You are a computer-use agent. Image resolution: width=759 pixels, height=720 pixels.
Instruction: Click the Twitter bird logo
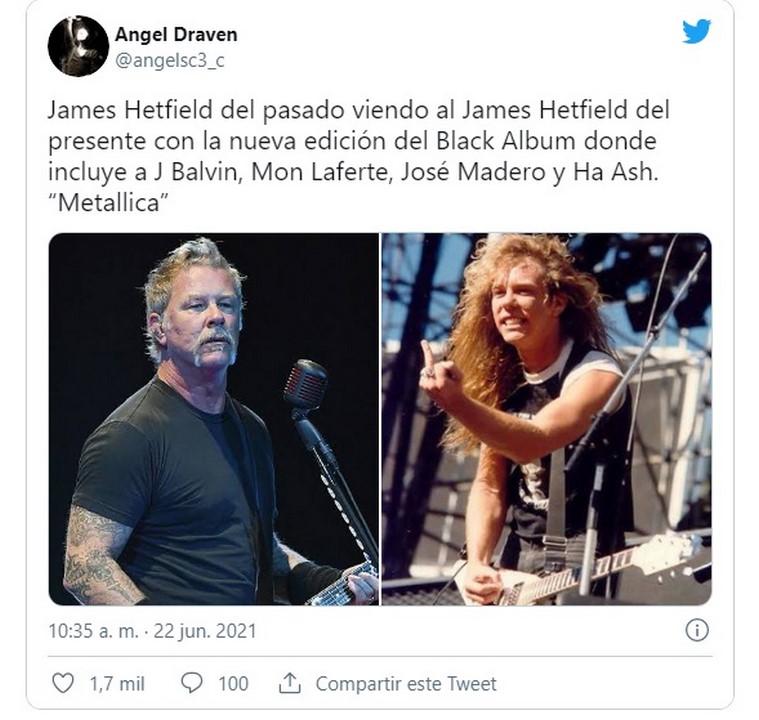tap(697, 31)
